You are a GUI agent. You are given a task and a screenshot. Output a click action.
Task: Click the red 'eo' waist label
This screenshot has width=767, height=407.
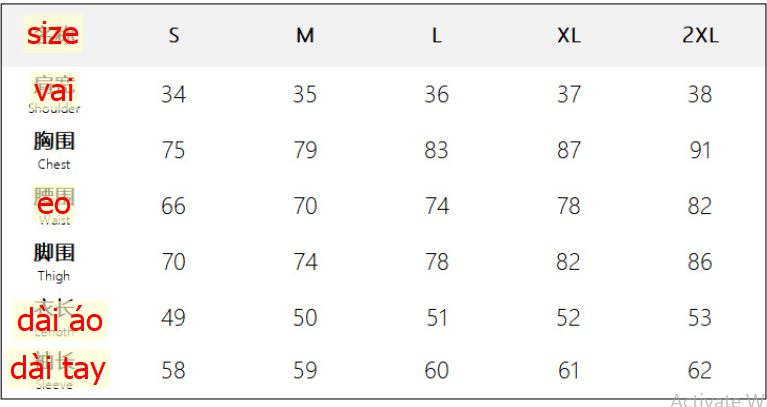pos(54,204)
